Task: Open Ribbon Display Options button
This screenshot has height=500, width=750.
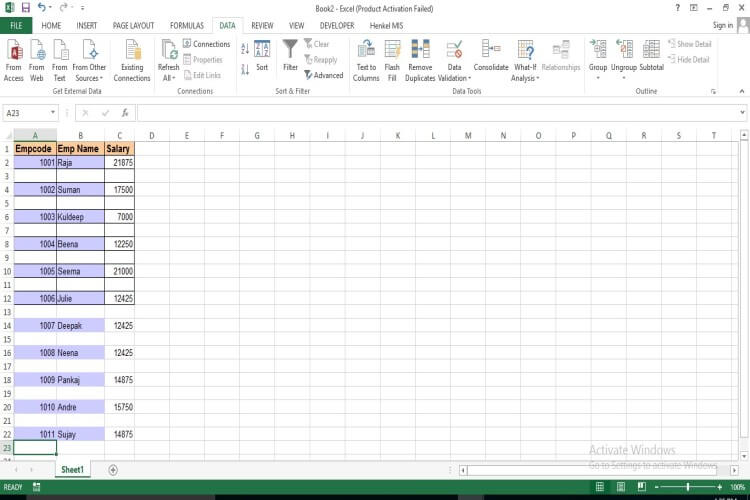Action: point(694,8)
